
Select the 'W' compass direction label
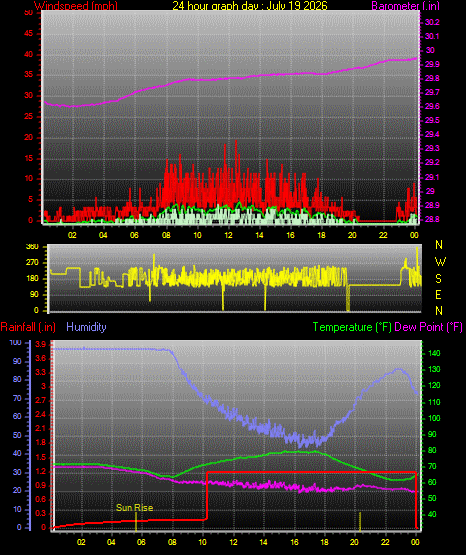click(440, 262)
